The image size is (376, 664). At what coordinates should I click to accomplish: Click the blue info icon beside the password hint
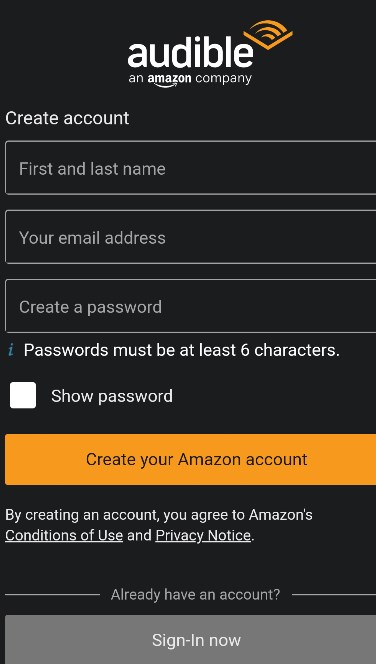click(11, 350)
